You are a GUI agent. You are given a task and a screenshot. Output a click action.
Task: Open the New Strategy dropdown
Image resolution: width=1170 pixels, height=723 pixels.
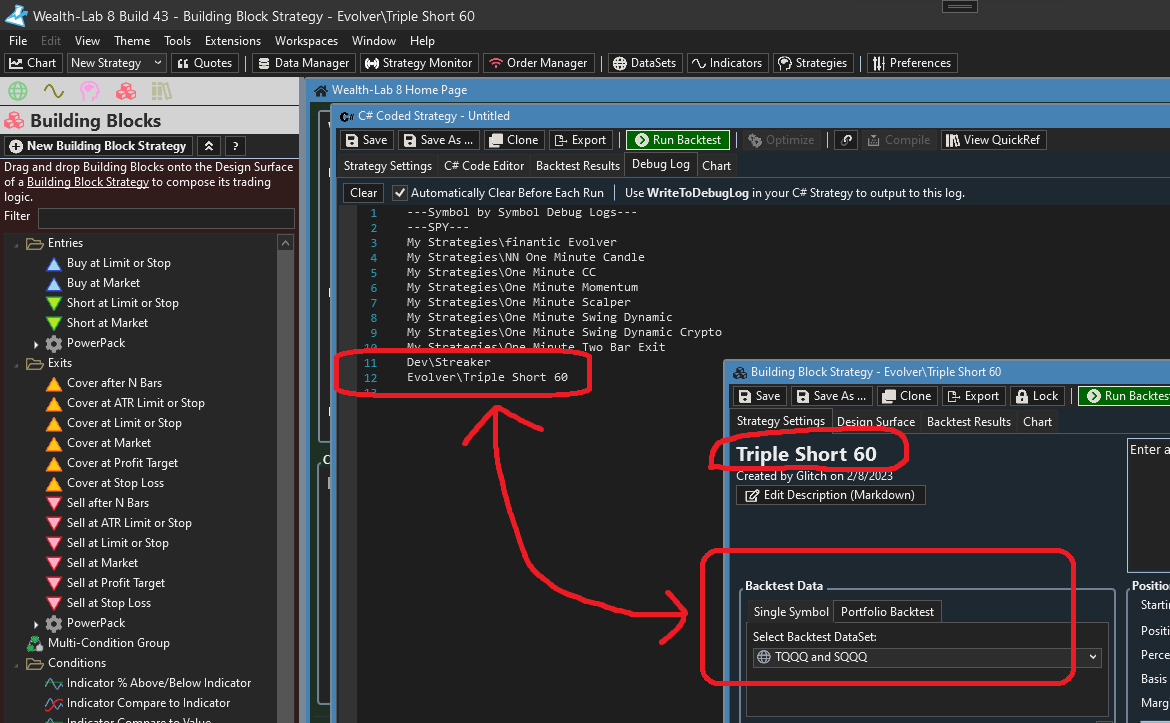[x=116, y=63]
